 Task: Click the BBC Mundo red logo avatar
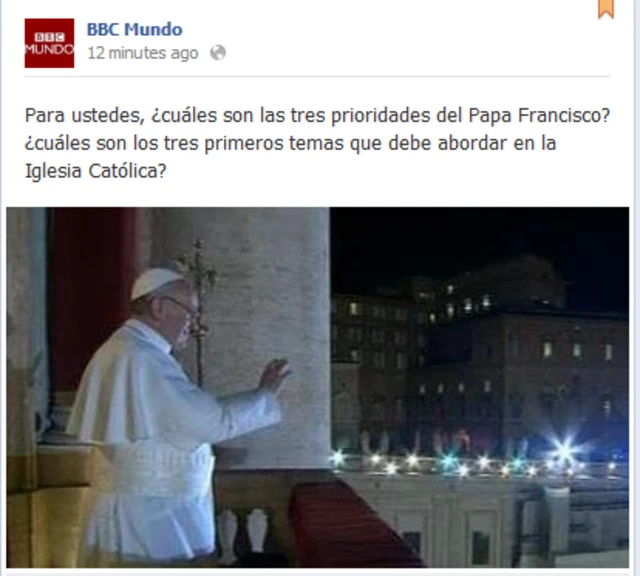49,43
